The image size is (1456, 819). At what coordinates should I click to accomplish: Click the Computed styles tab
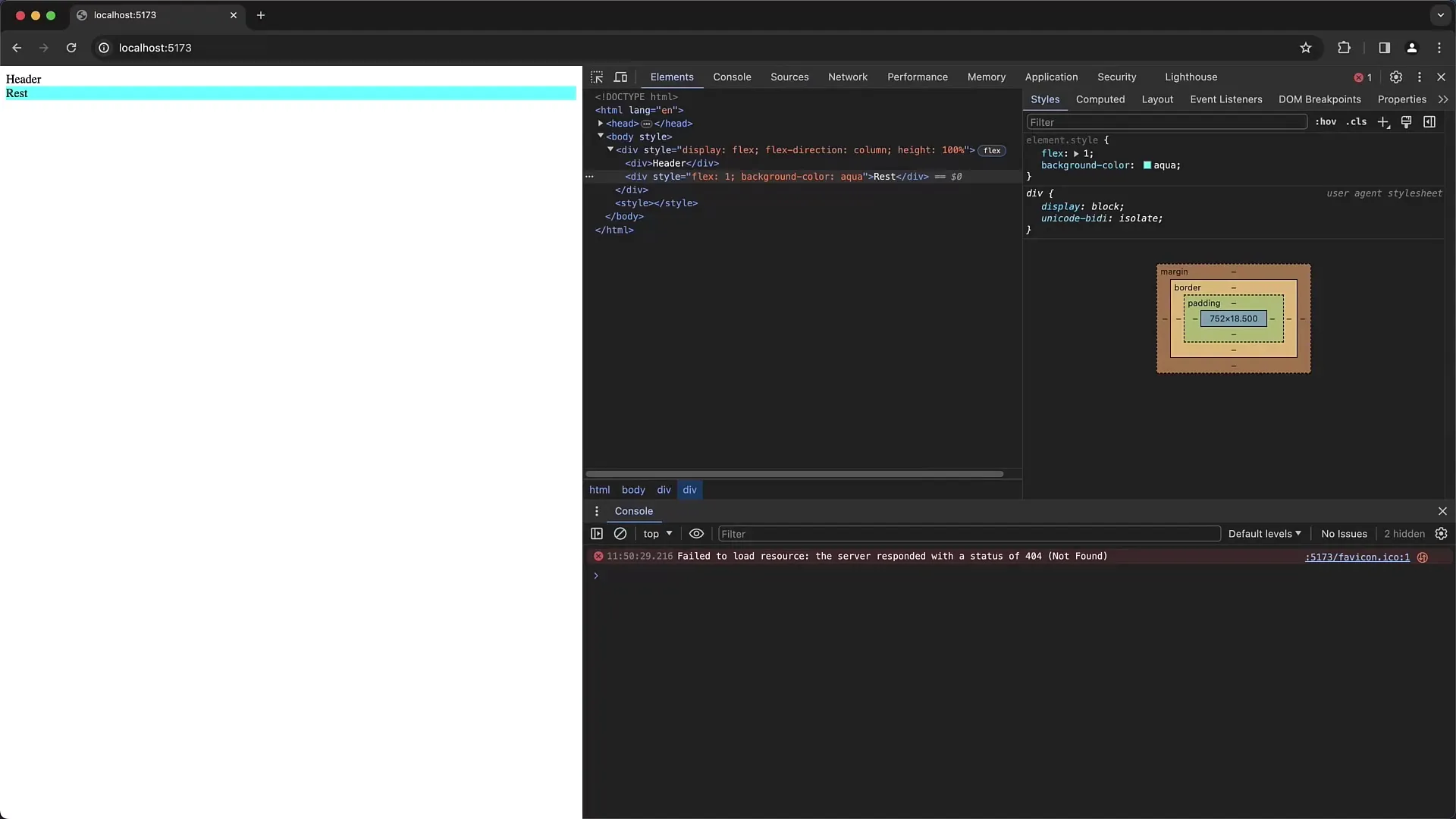pos(1100,99)
